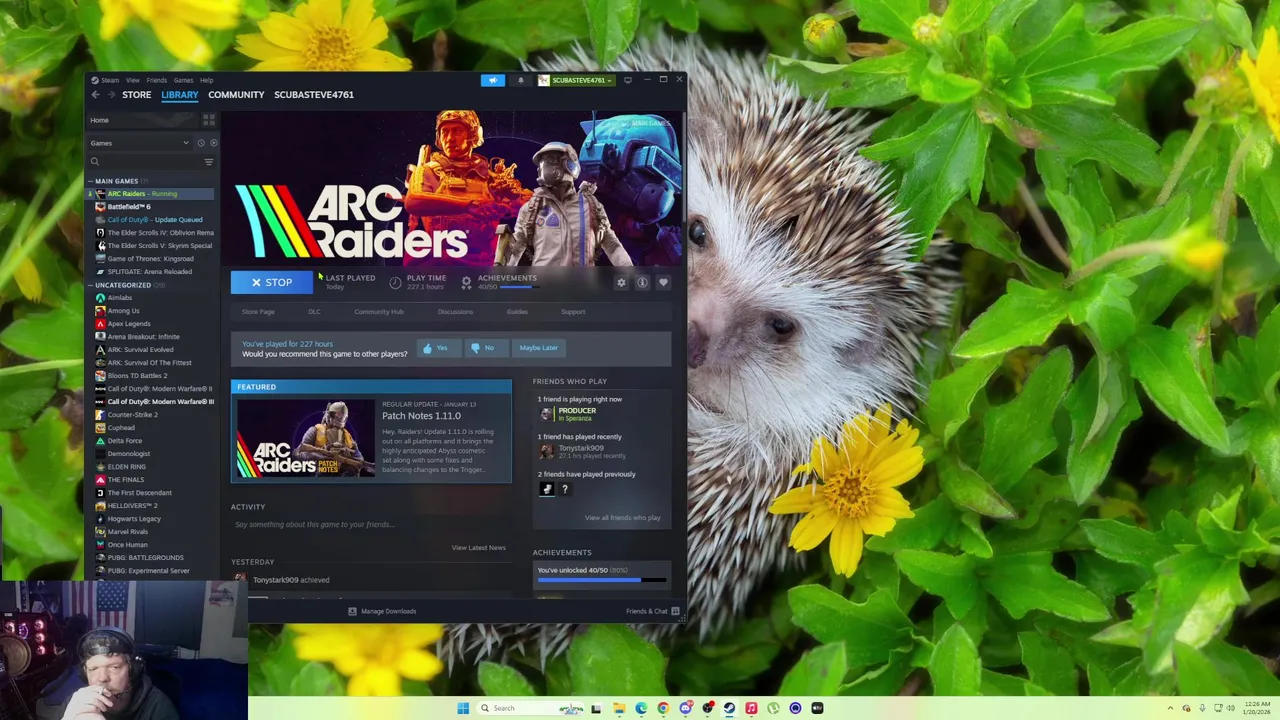The height and width of the screenshot is (720, 1280).
Task: Collapse the UNCATEGORIZED category
Action: click(x=90, y=285)
